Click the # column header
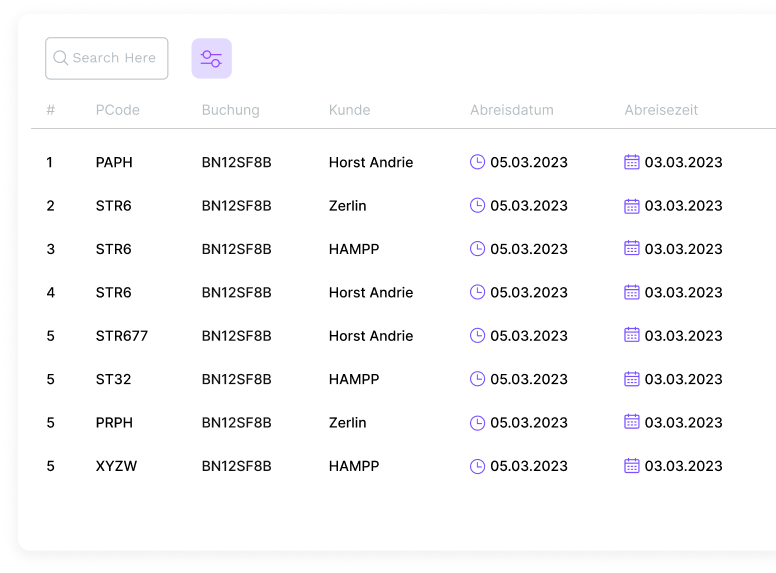The image size is (776, 573). pos(50,110)
